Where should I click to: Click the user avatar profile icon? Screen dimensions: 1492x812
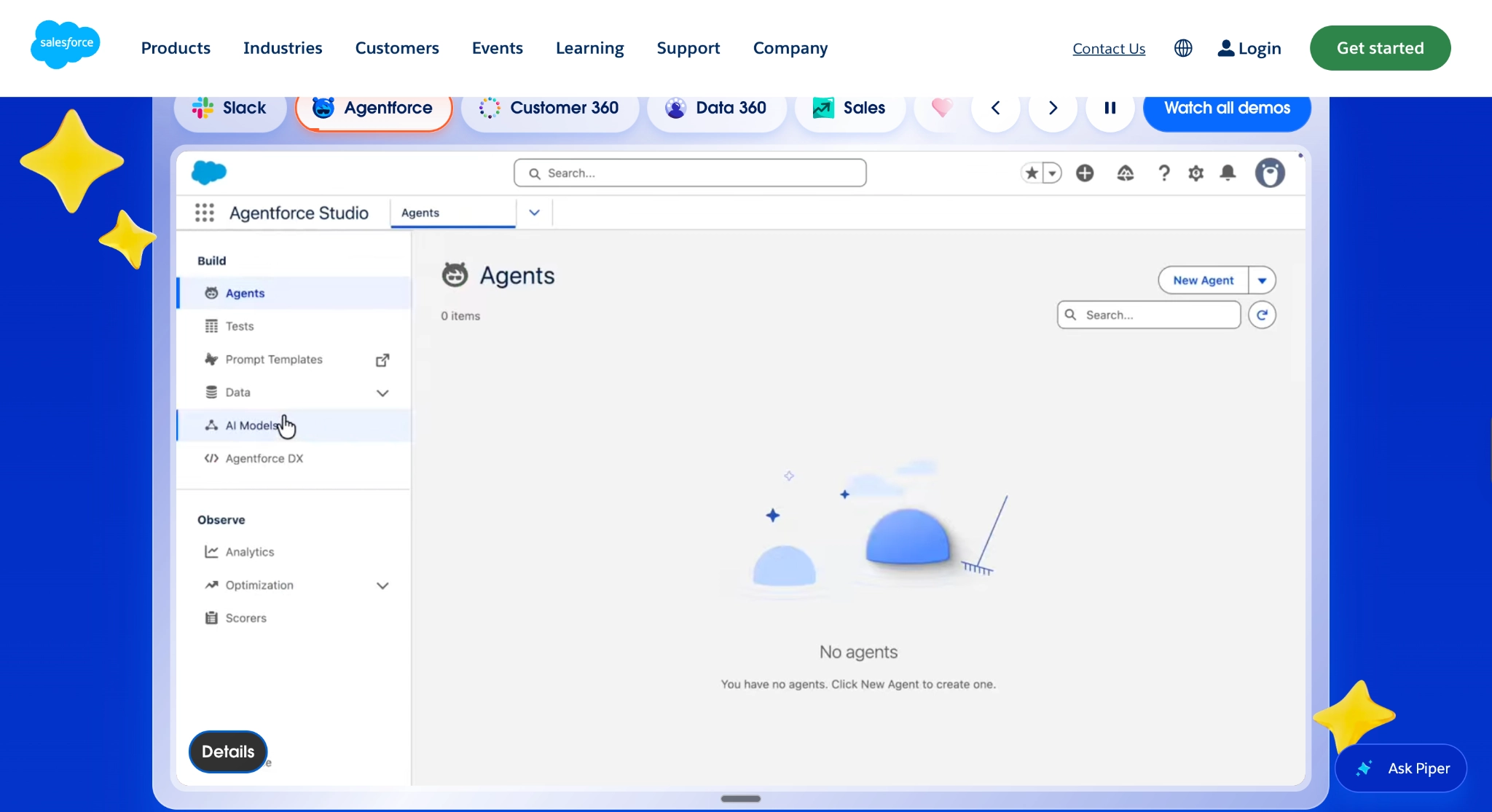(1270, 173)
